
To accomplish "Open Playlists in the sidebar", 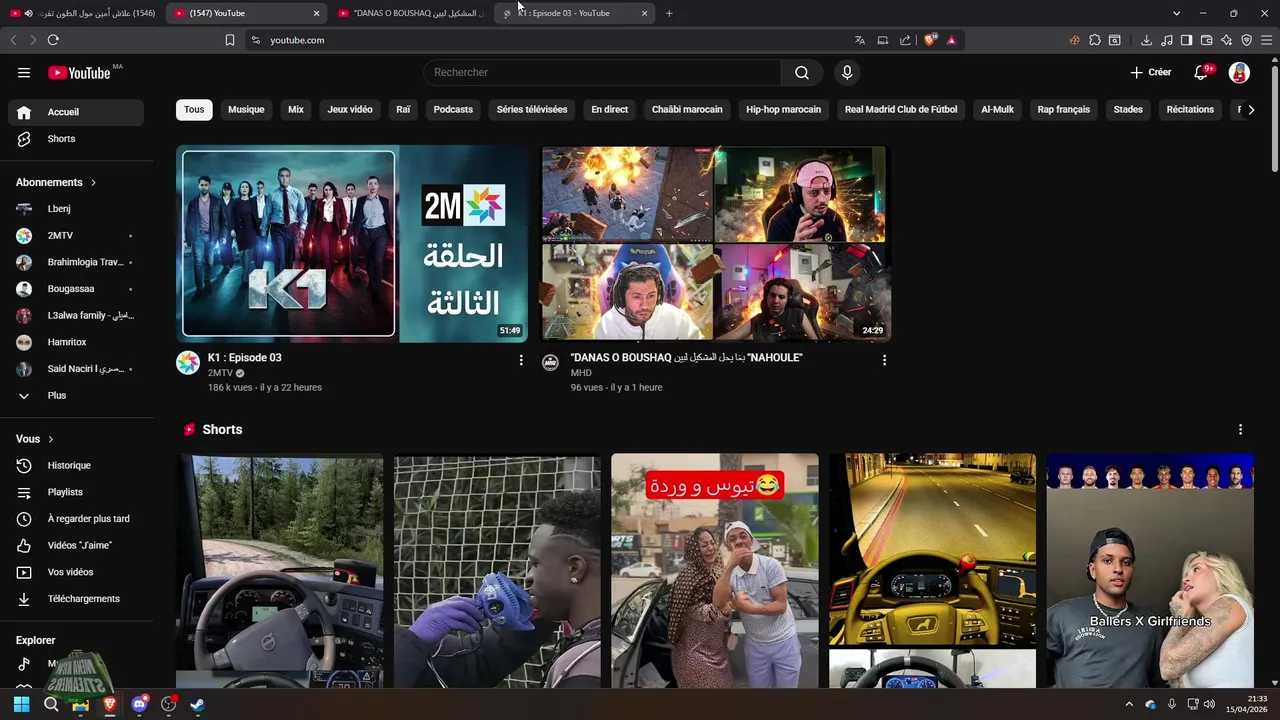I will (x=76, y=492).
